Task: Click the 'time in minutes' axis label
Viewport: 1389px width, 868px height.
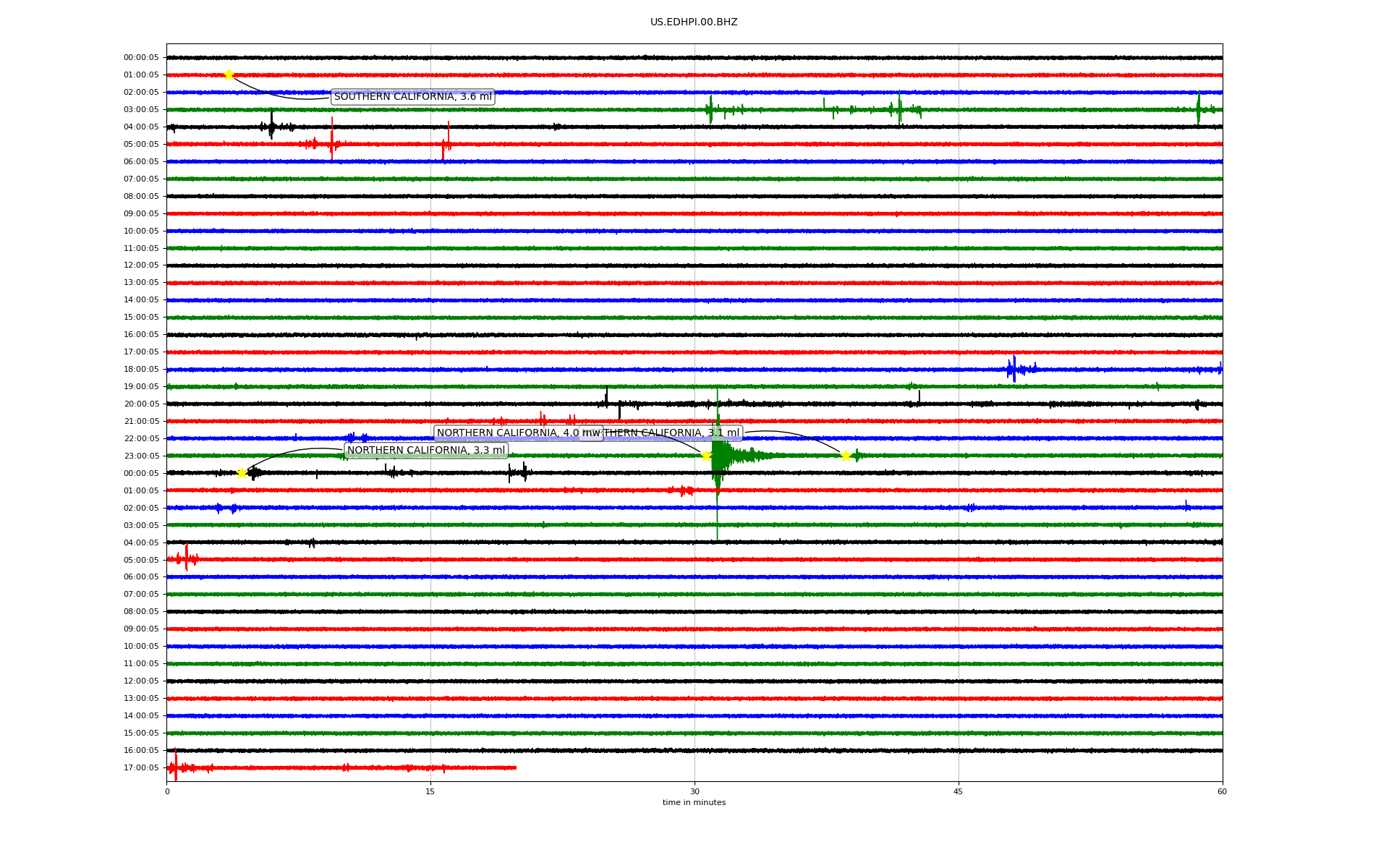Action: [693, 802]
